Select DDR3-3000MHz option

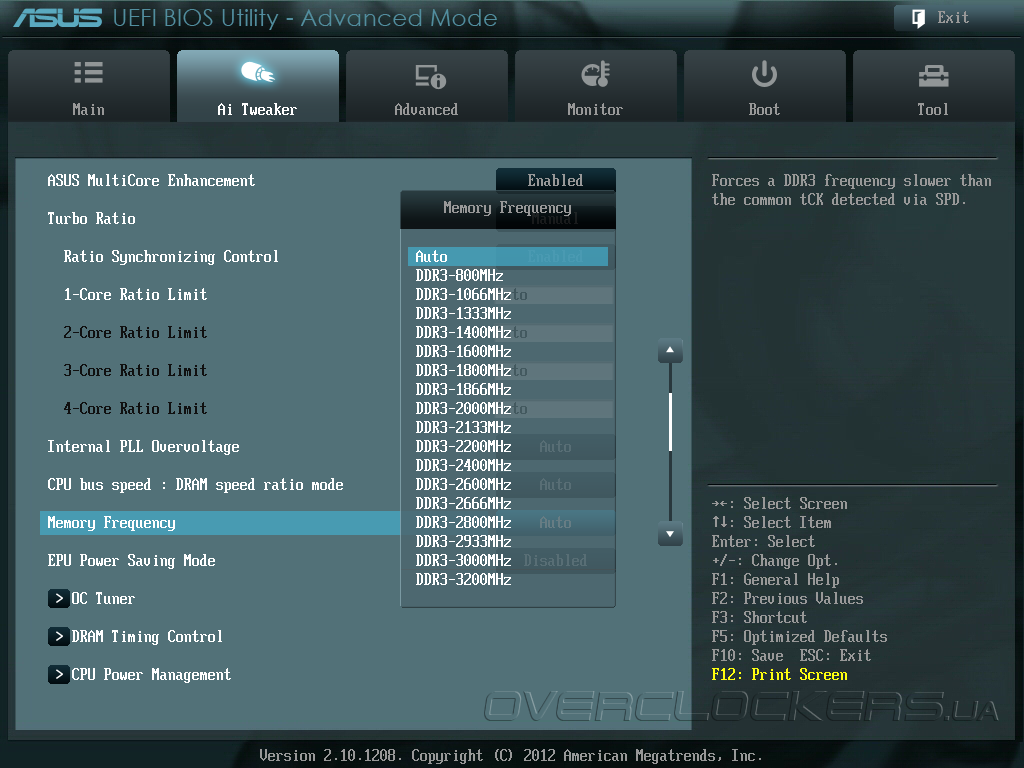(508, 560)
